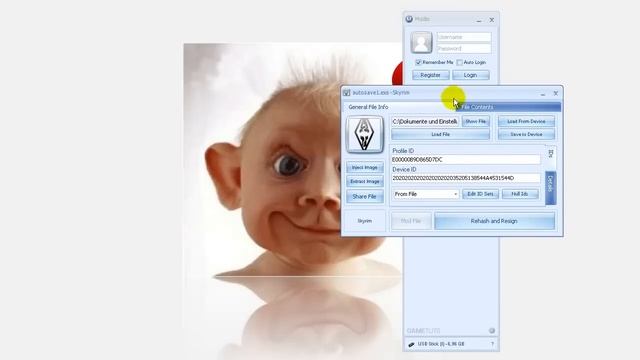This screenshot has height=360, width=640.
Task: Click the Share File button
Action: pos(364,196)
